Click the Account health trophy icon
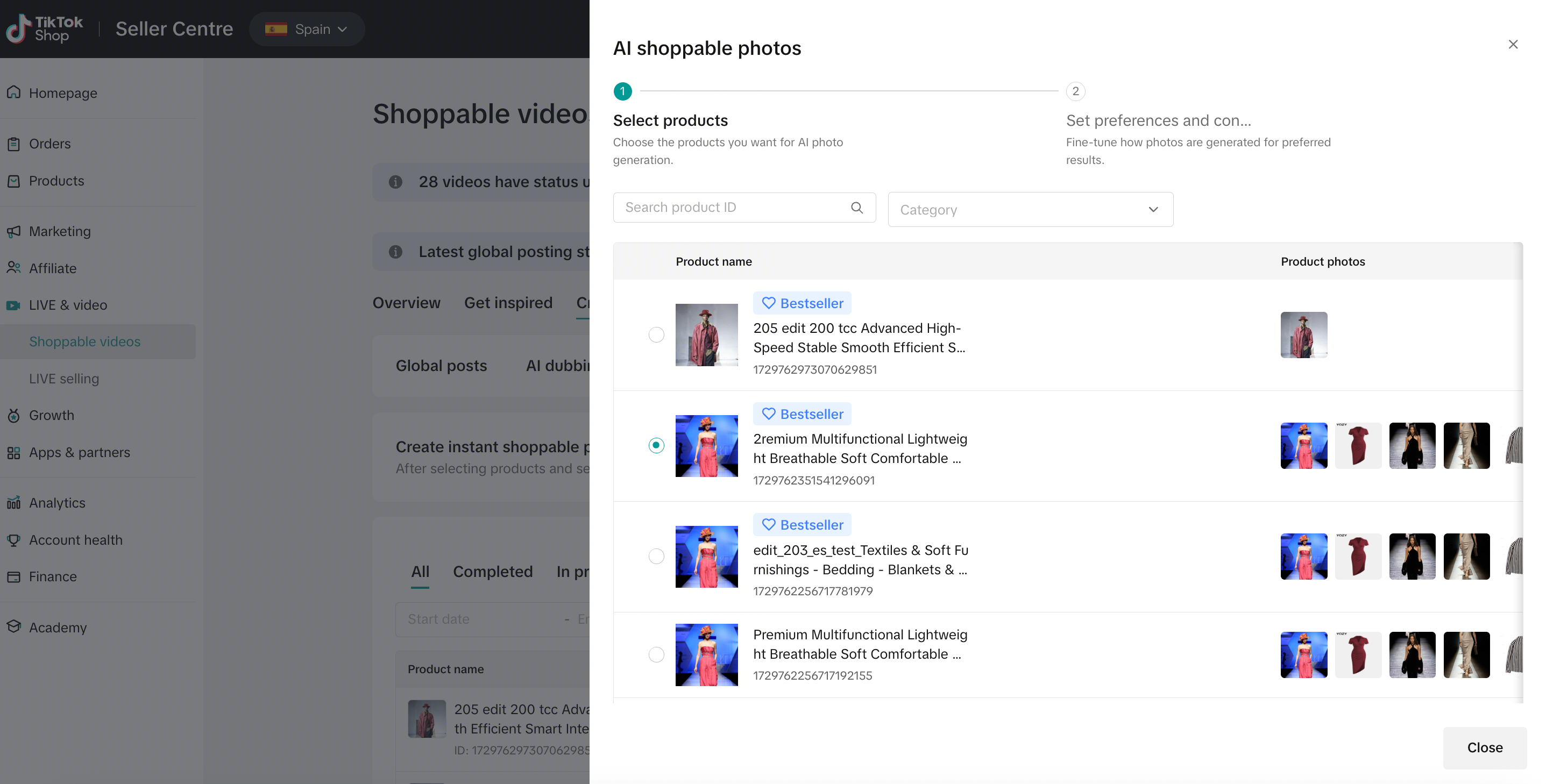The width and height of the screenshot is (1546, 784). coord(14,540)
